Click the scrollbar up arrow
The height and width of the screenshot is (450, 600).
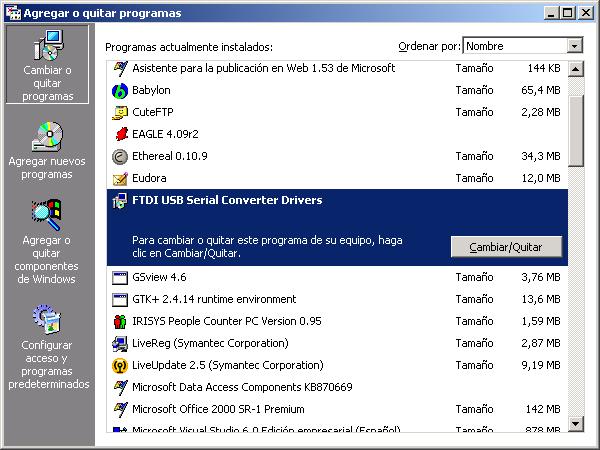pos(576,68)
